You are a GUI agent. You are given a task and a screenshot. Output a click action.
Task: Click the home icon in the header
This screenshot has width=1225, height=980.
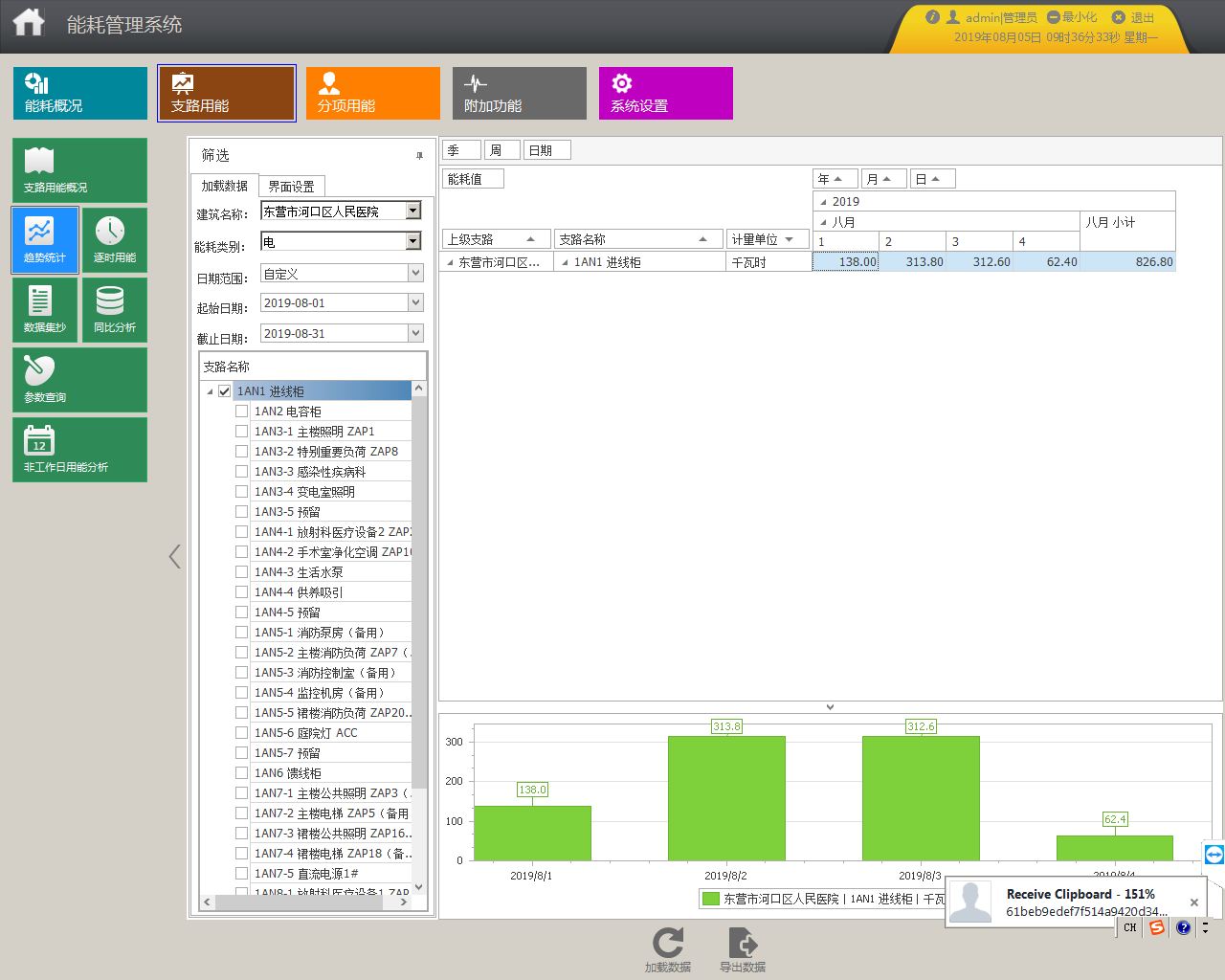29,21
